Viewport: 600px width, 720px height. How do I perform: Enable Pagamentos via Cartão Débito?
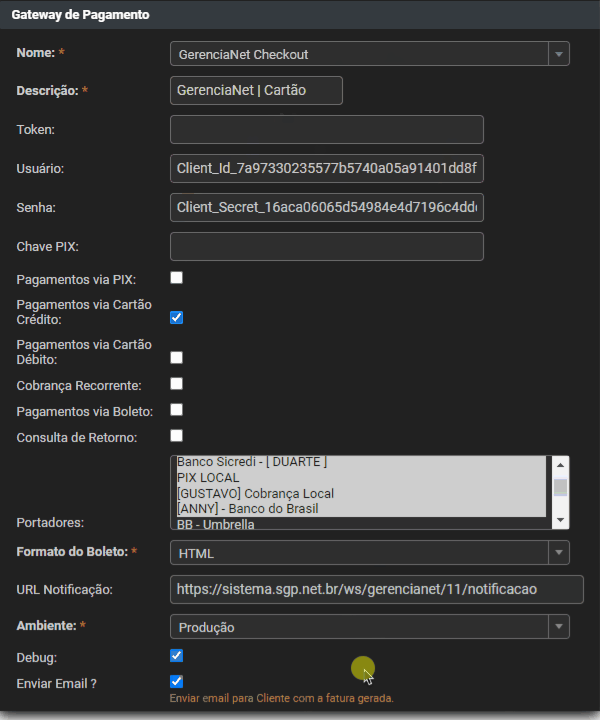pos(176,357)
